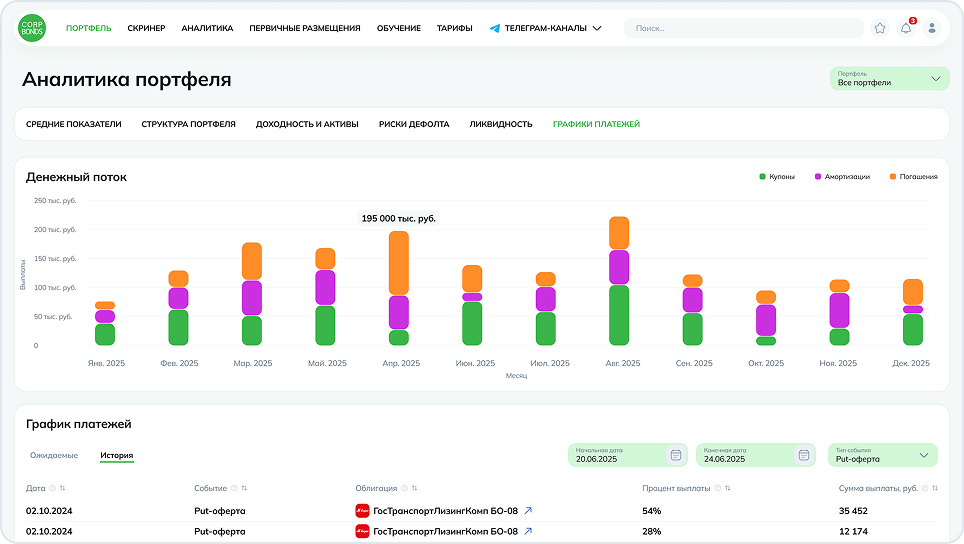This screenshot has height=544, width=964.
Task: Click the Corp Bonds logo
Action: [x=32, y=28]
